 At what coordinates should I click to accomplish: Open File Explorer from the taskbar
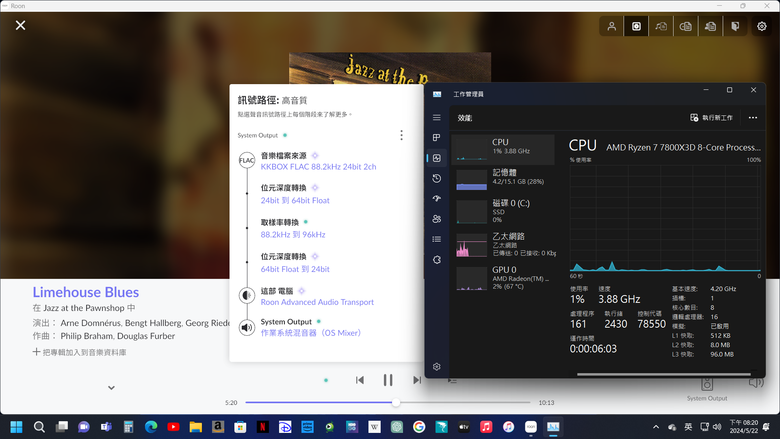[195, 427]
